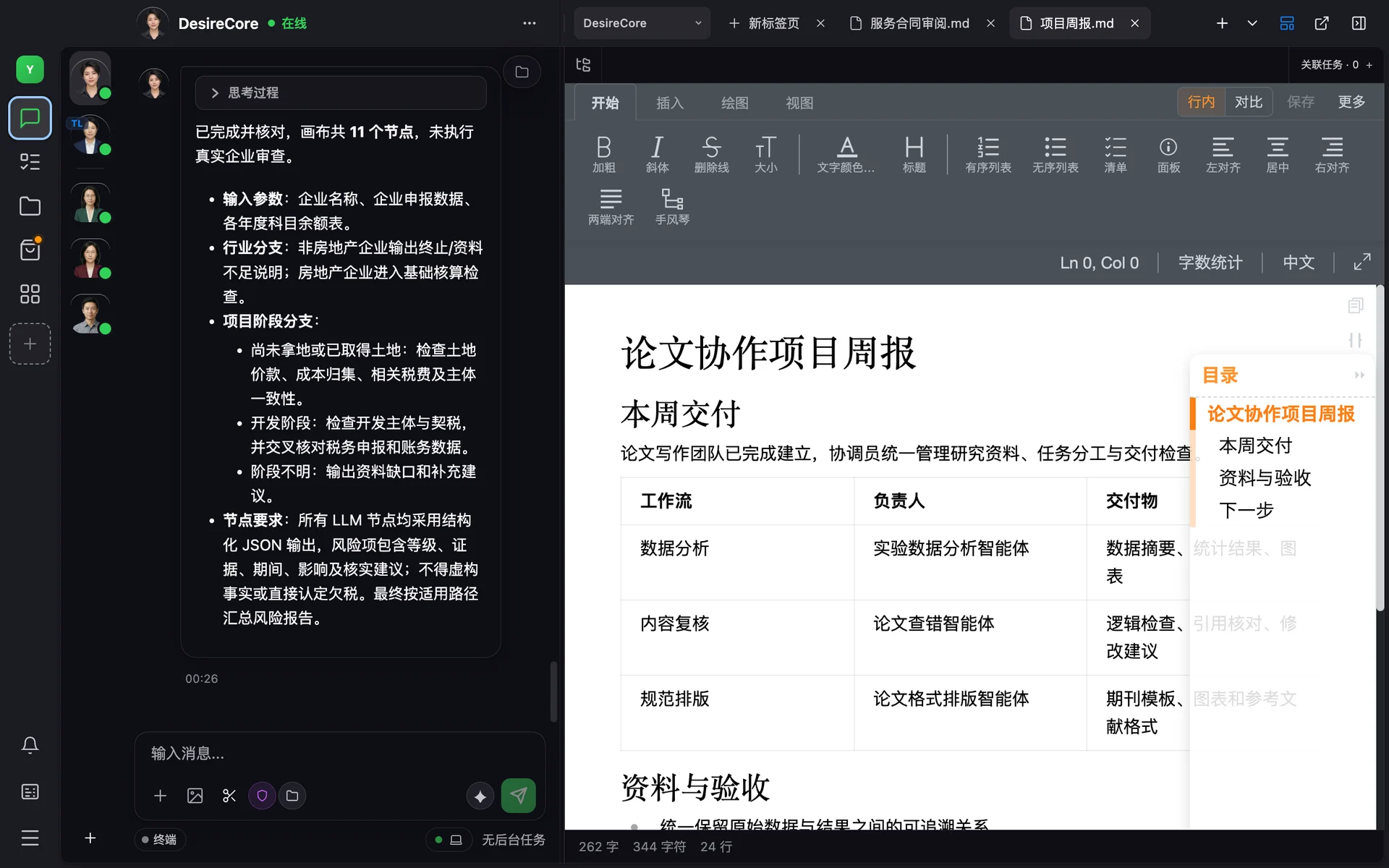The width and height of the screenshot is (1389, 868).
Task: Apply strikethrough (删除线) formatting
Action: click(x=711, y=154)
